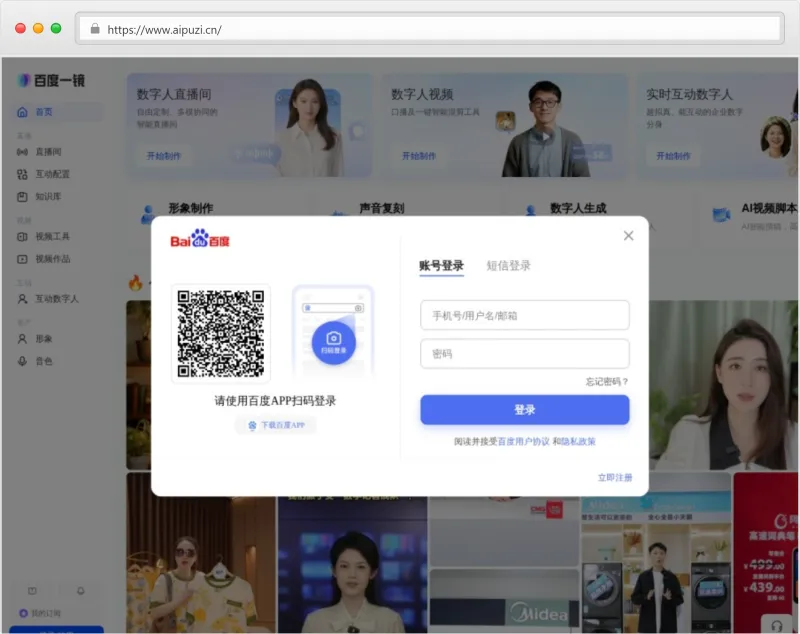Viewport: 800px width, 634px height.
Task: Open 首页 in the sidebar
Action: click(57, 112)
